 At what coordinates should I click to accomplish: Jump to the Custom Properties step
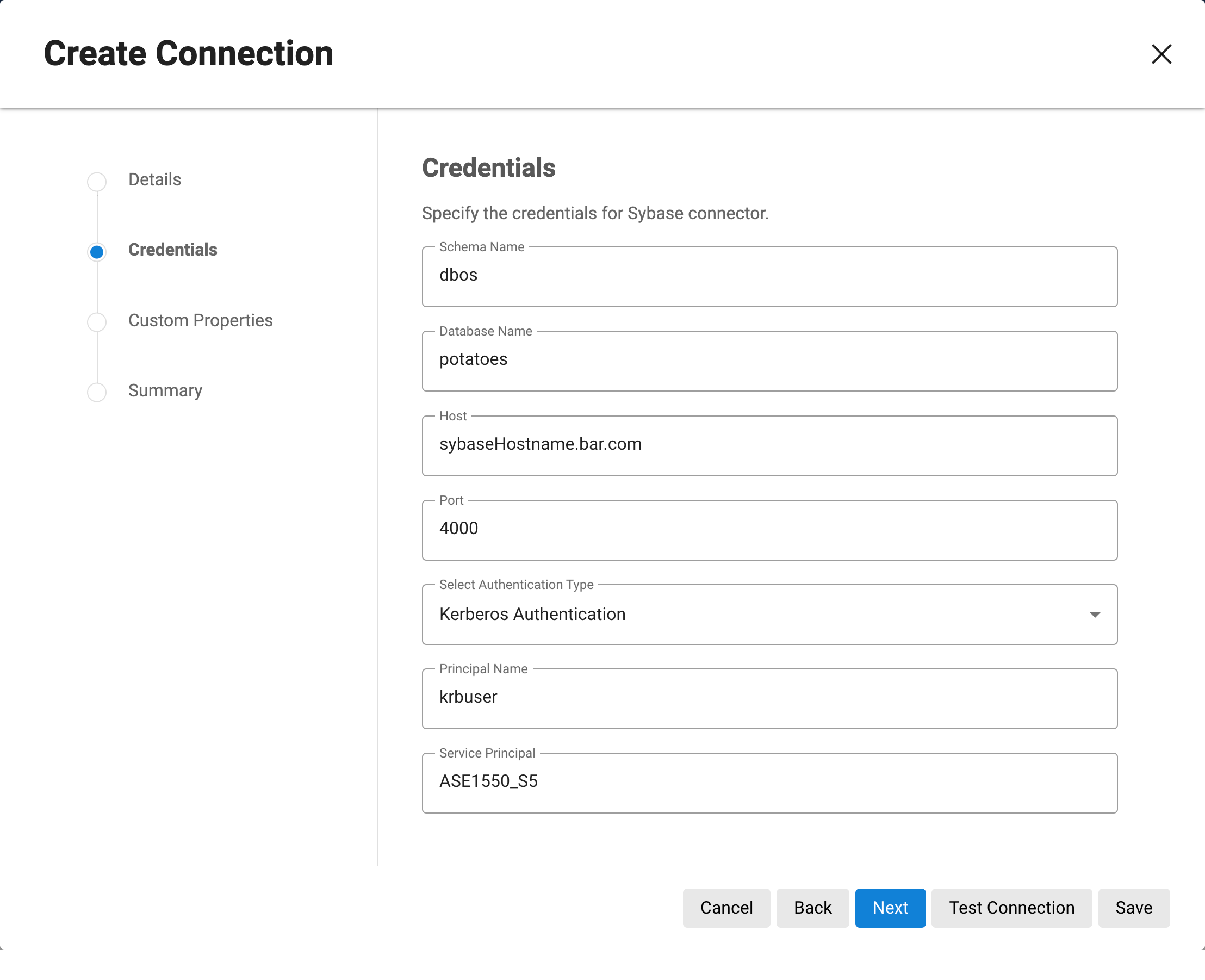[x=200, y=320]
